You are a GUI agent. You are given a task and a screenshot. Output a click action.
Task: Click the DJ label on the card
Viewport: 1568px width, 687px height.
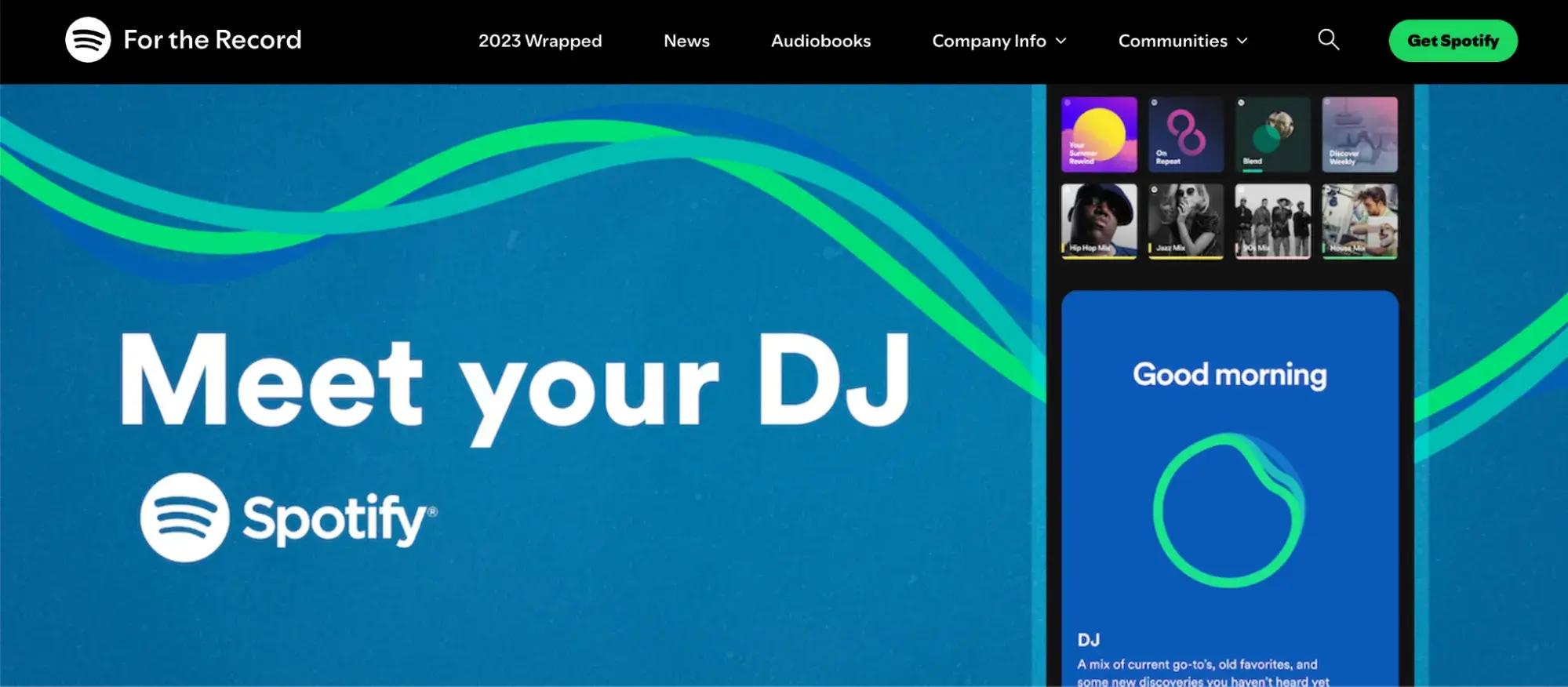point(1089,640)
